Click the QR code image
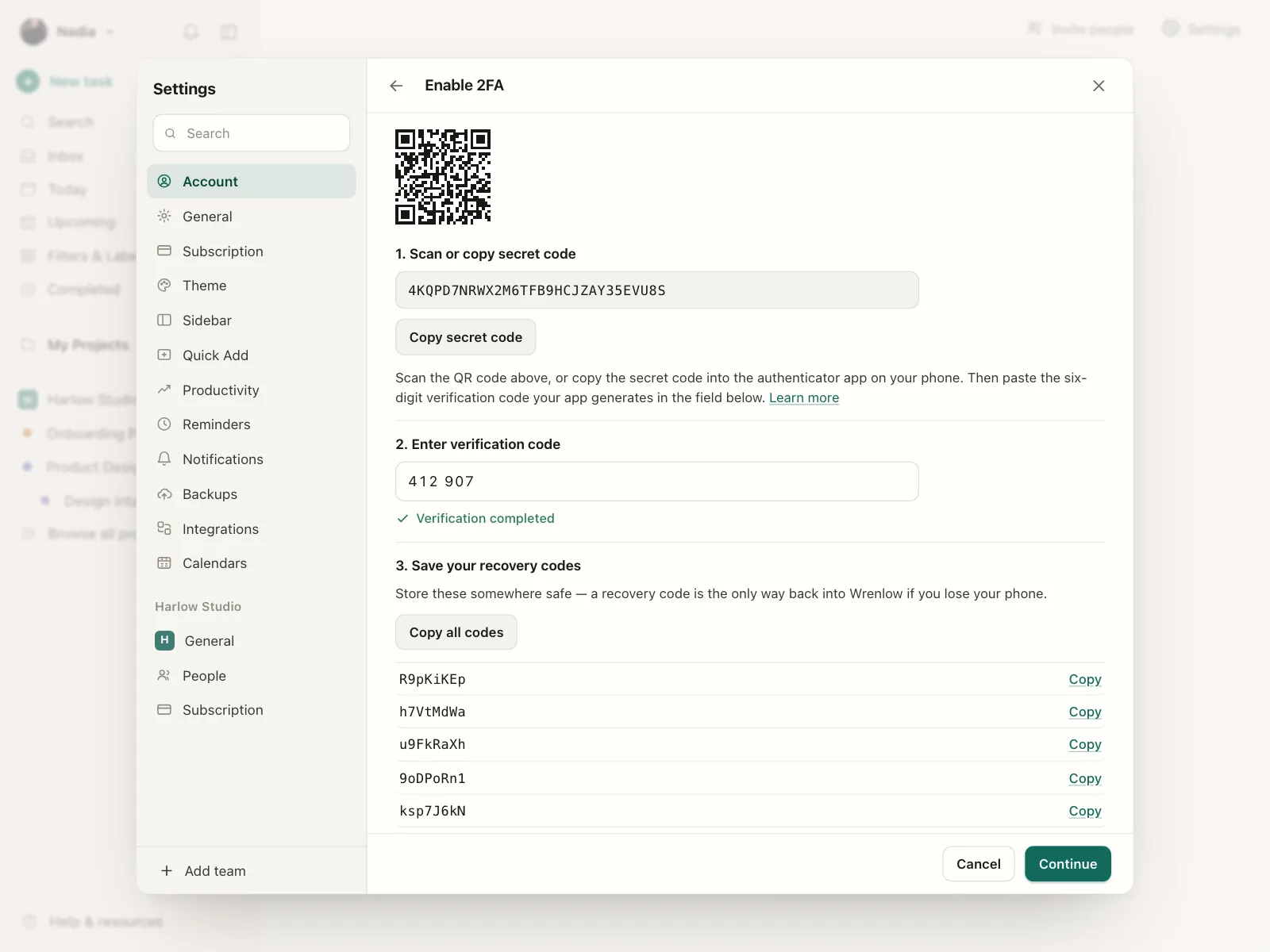The height and width of the screenshot is (952, 1270). (443, 177)
